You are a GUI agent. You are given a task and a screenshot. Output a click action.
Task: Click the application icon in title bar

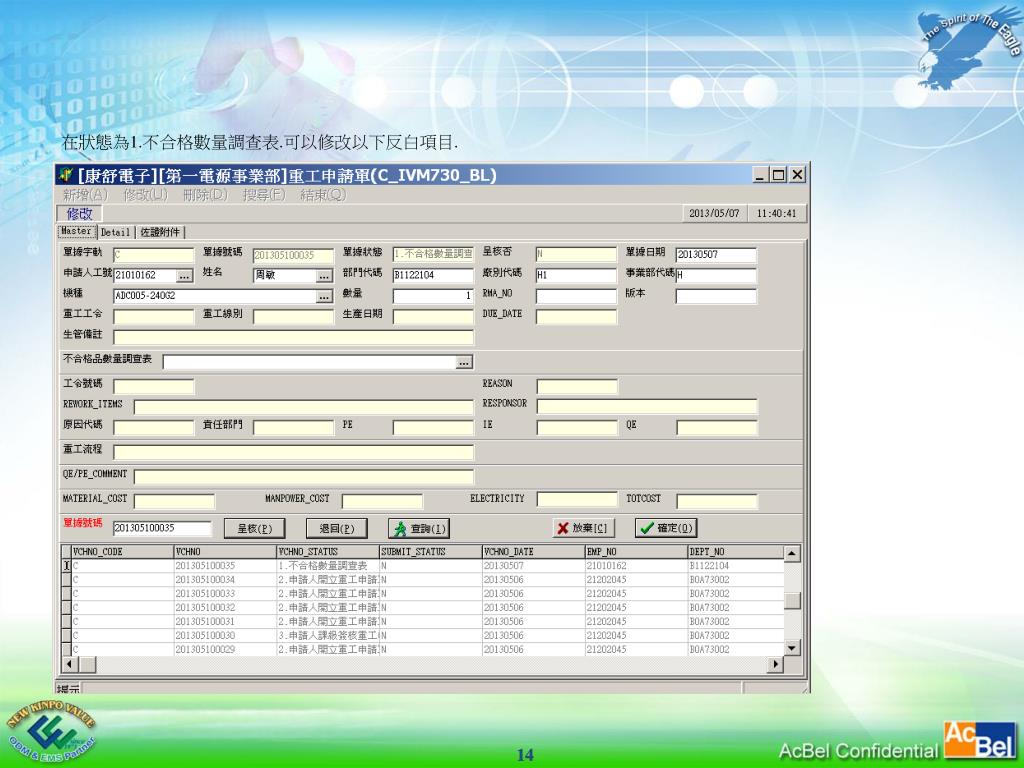click(x=65, y=175)
